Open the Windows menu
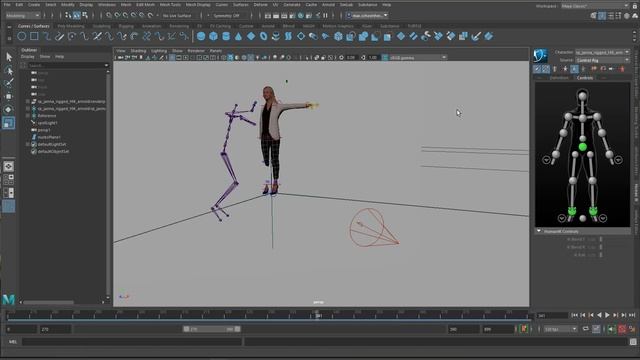 107,4
